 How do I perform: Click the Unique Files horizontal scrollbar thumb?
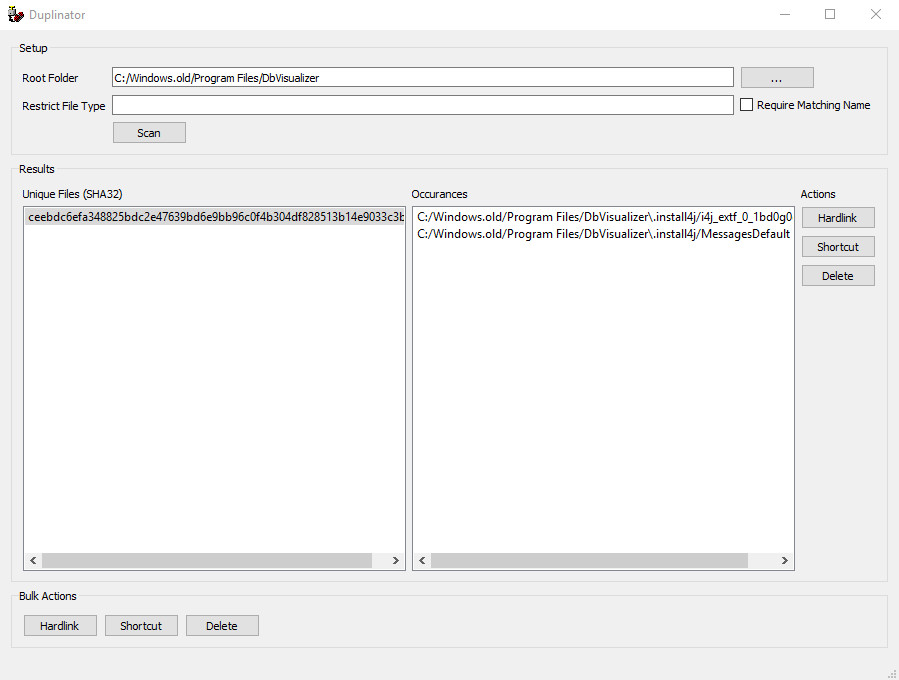point(207,560)
